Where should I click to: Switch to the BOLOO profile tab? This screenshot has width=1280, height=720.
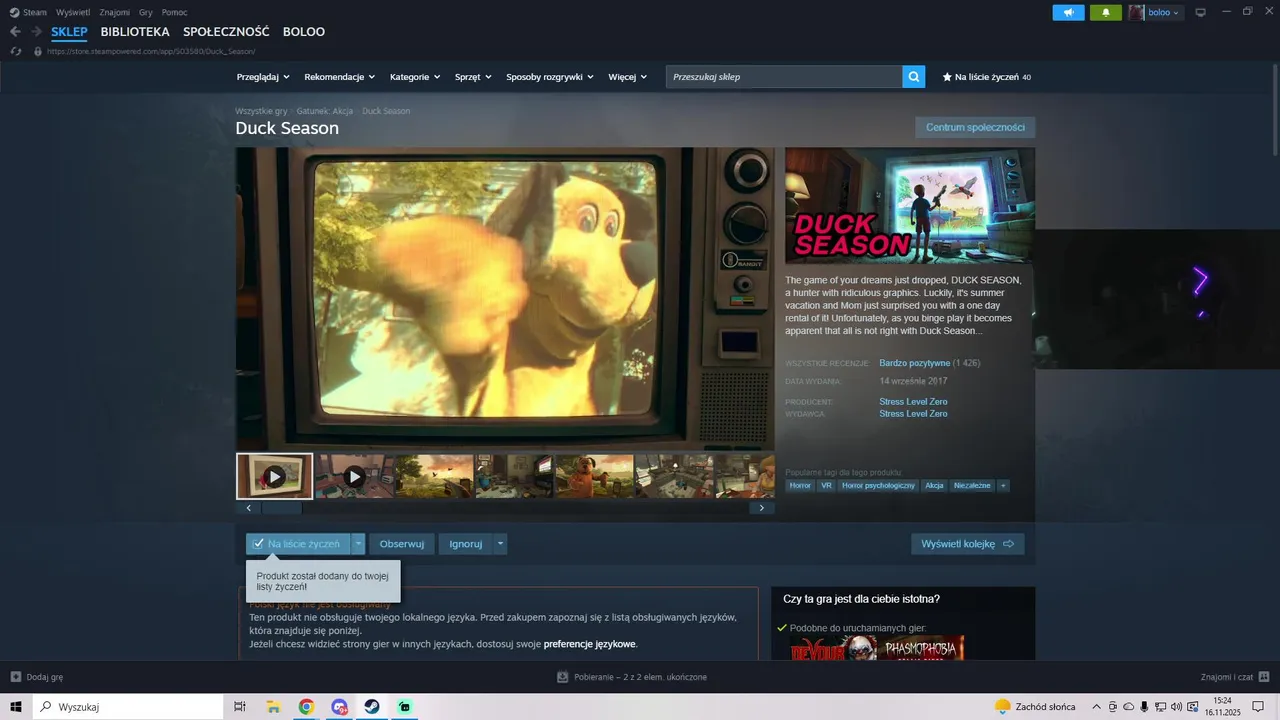[304, 32]
